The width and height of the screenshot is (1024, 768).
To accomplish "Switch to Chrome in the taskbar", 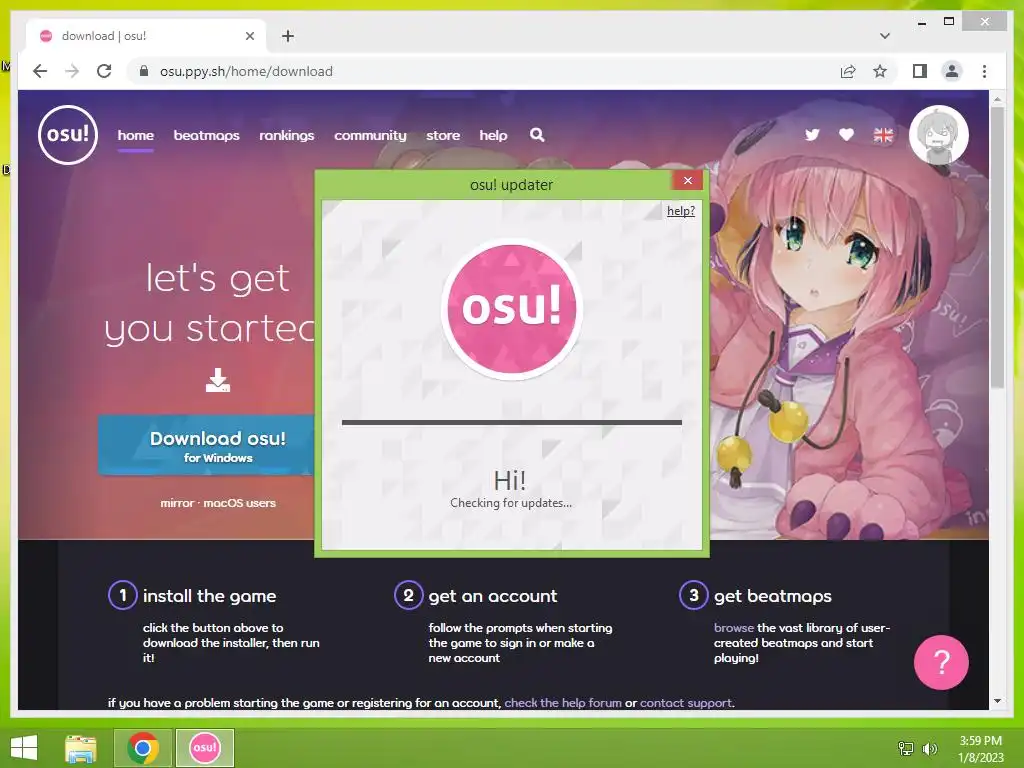I will point(143,748).
